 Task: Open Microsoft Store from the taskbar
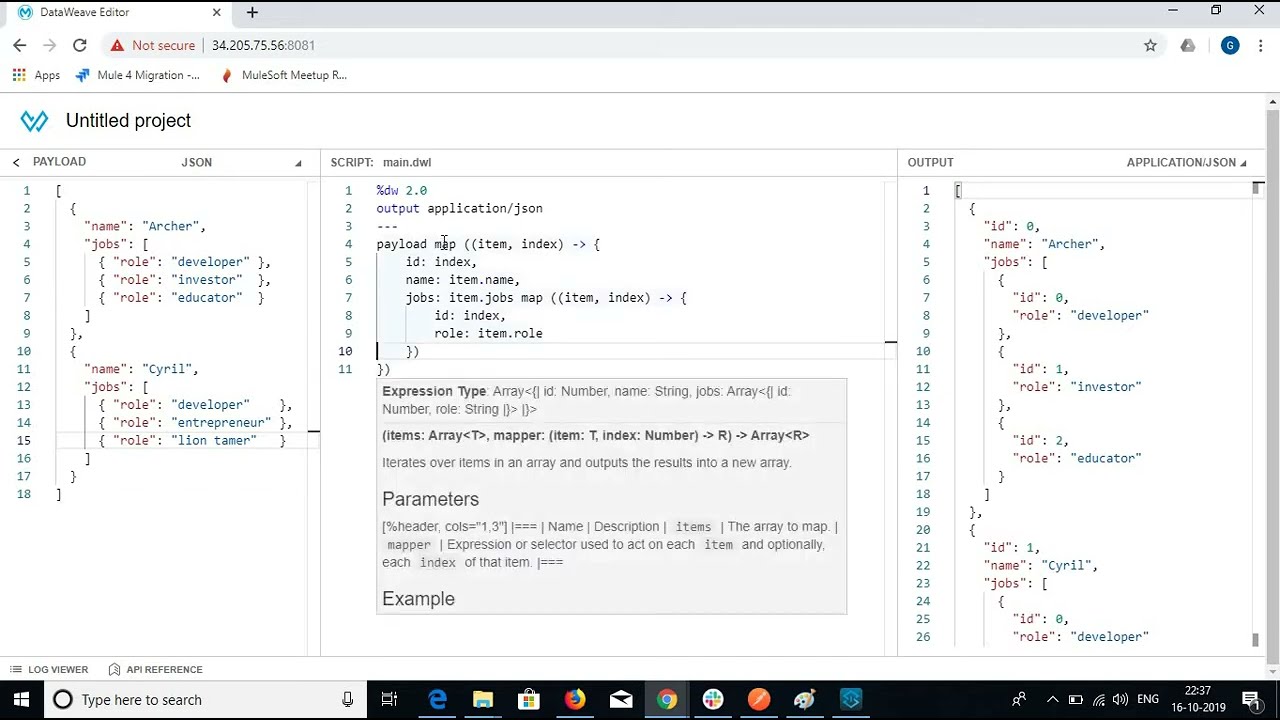tap(529, 700)
